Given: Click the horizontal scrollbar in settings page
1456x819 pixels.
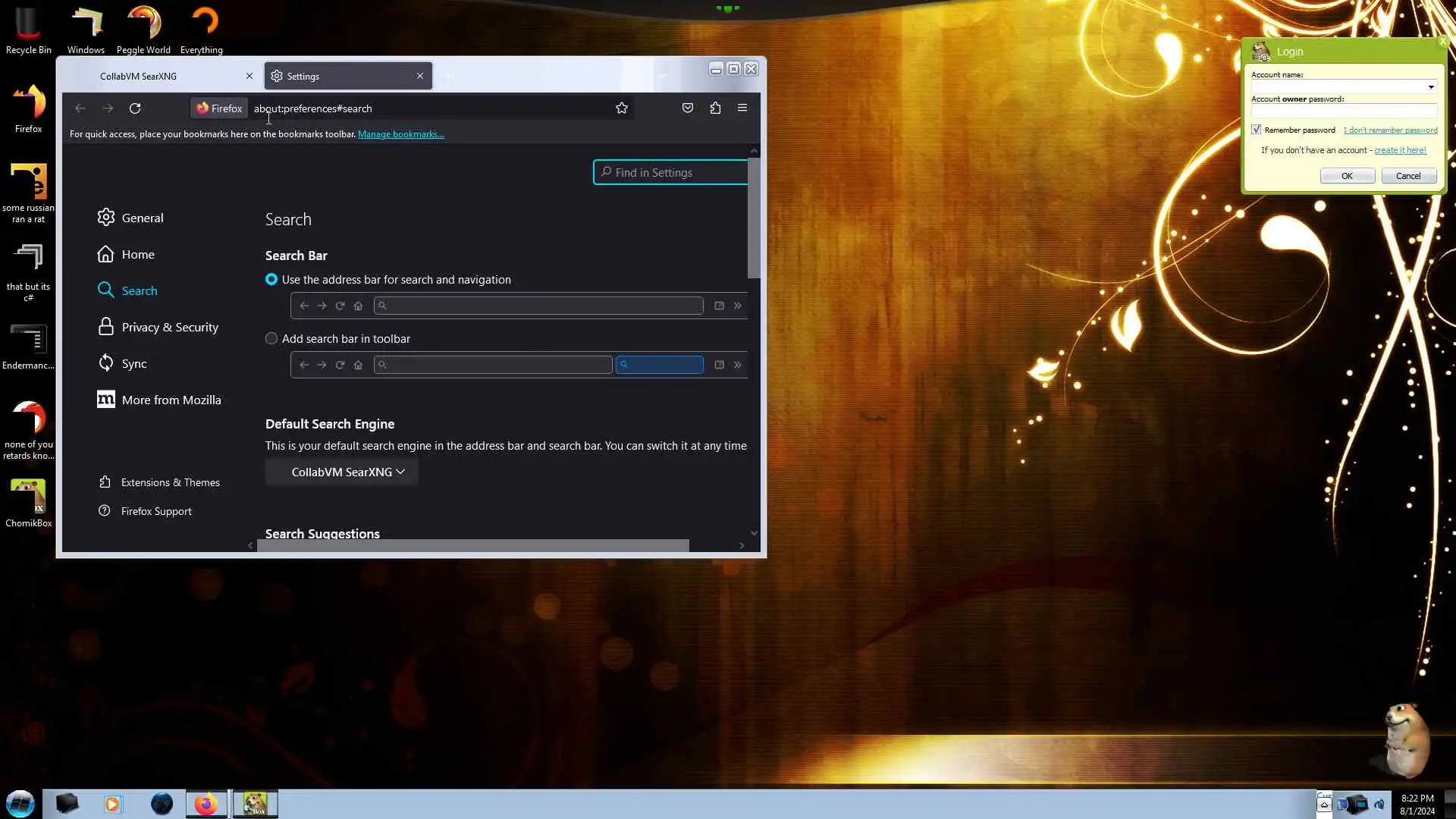Looking at the screenshot, I should click(472, 546).
